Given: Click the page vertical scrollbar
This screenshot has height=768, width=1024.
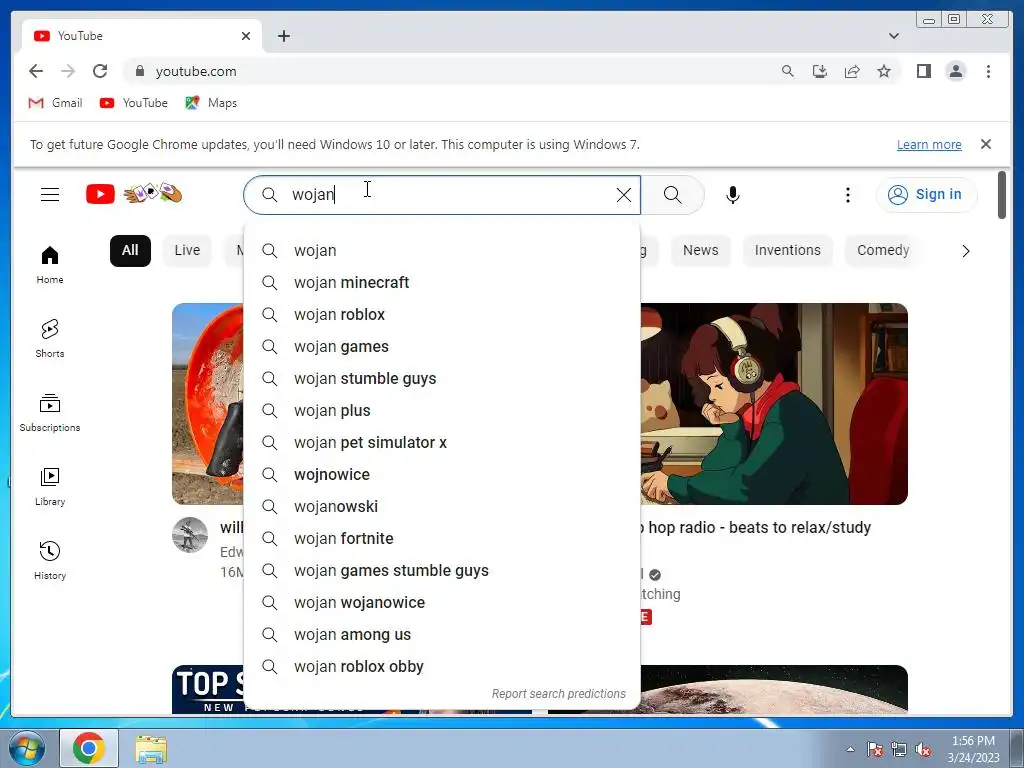Looking at the screenshot, I should pyautogui.click(x=1002, y=195).
